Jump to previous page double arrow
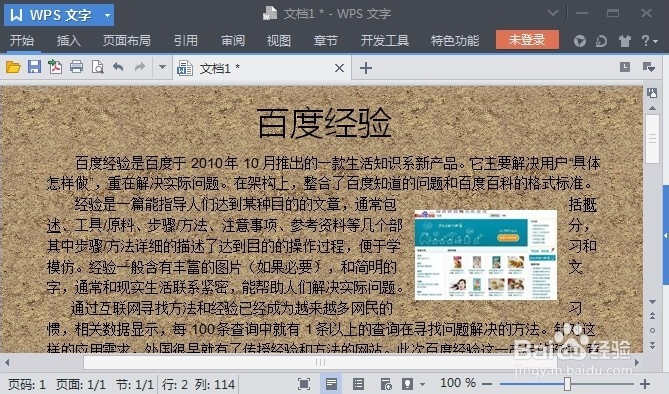 (652, 316)
